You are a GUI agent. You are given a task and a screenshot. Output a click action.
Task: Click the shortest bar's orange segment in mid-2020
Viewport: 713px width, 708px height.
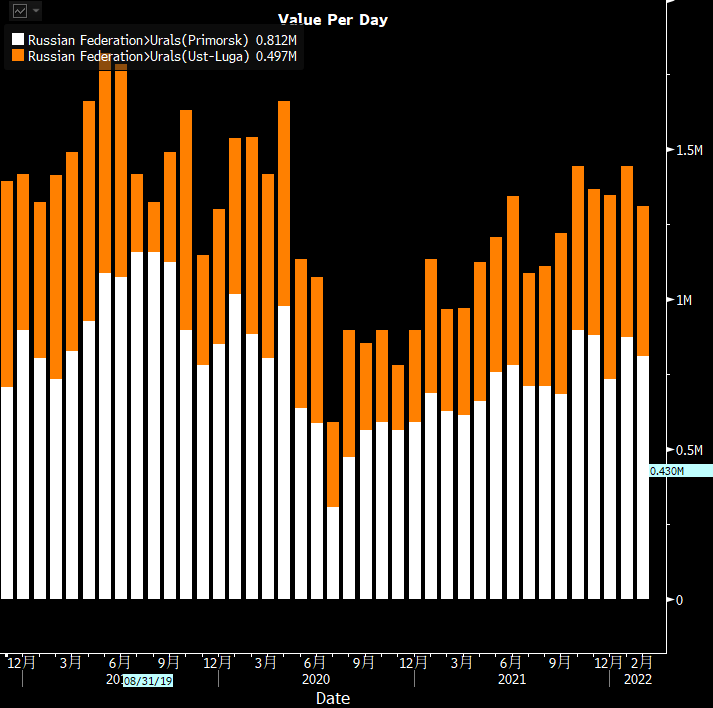pos(333,464)
